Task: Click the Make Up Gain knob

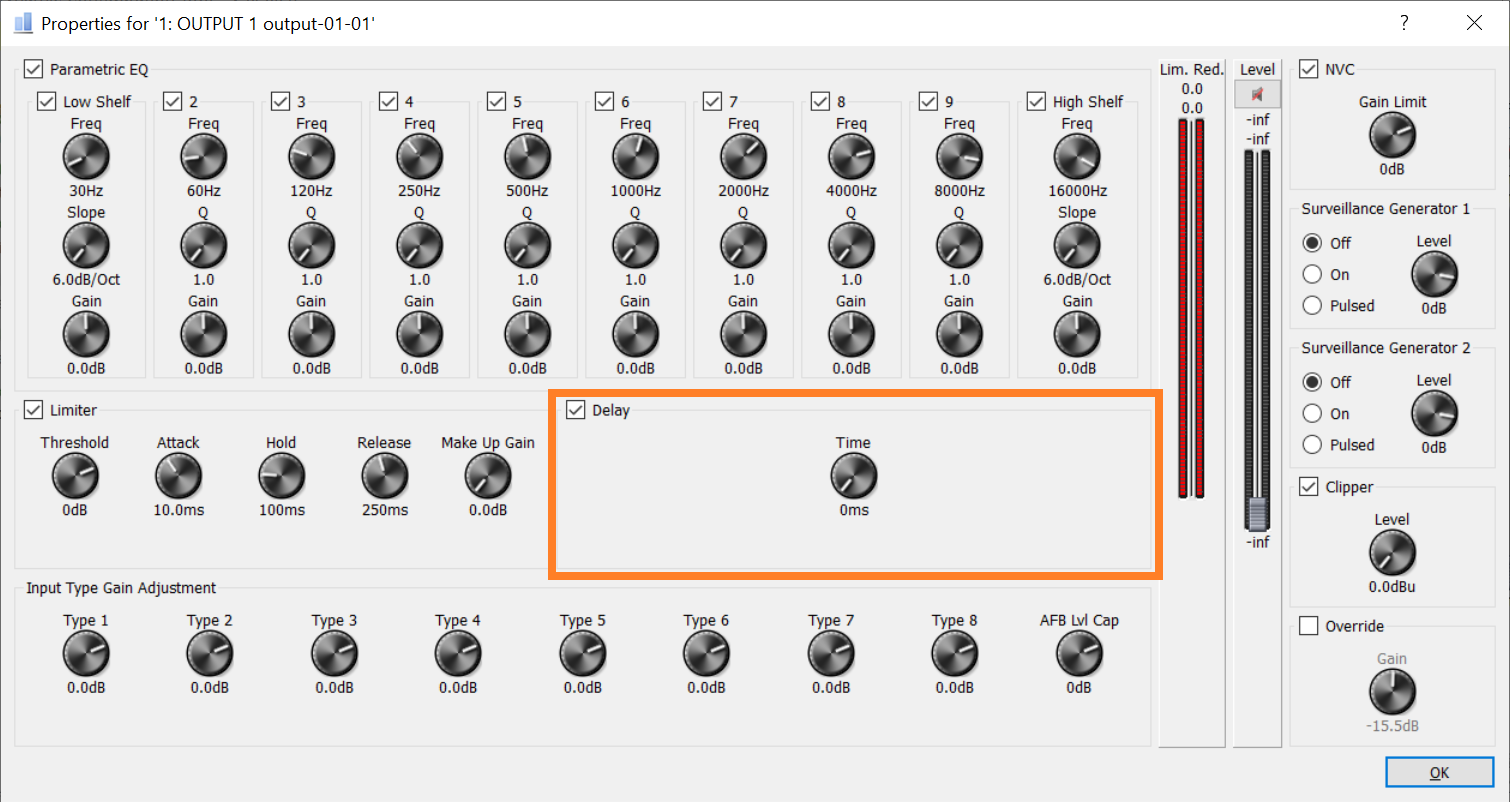Action: tap(488, 476)
